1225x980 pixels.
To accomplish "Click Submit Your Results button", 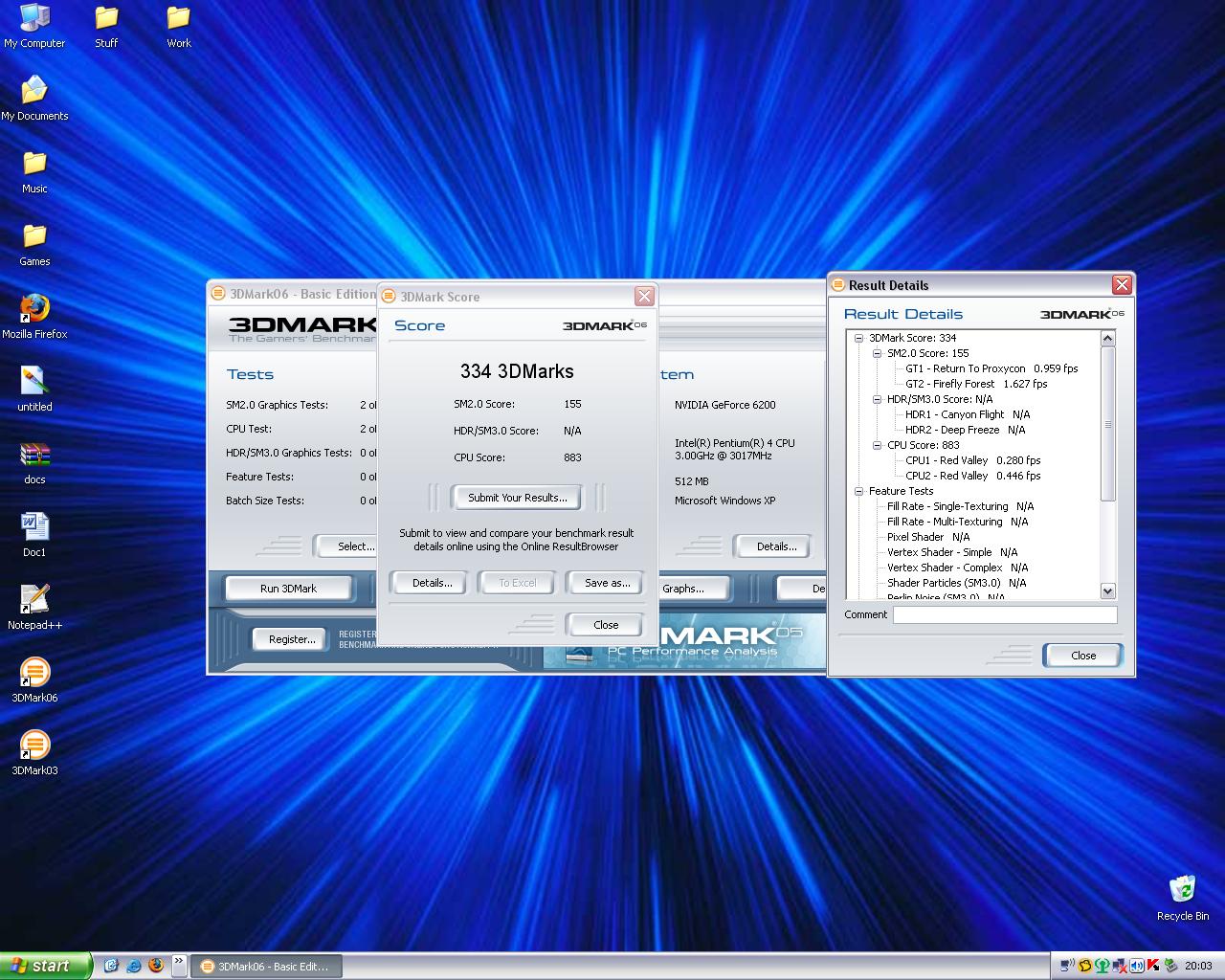I will [518, 498].
